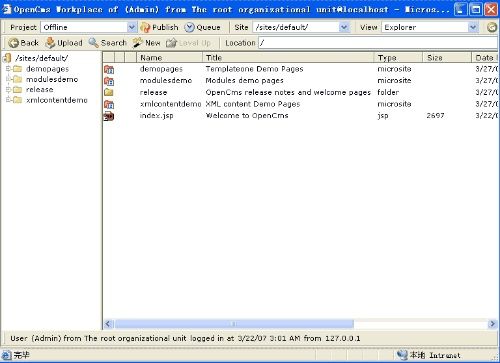Click the /sites/default/ root folder icon

[x=7, y=58]
